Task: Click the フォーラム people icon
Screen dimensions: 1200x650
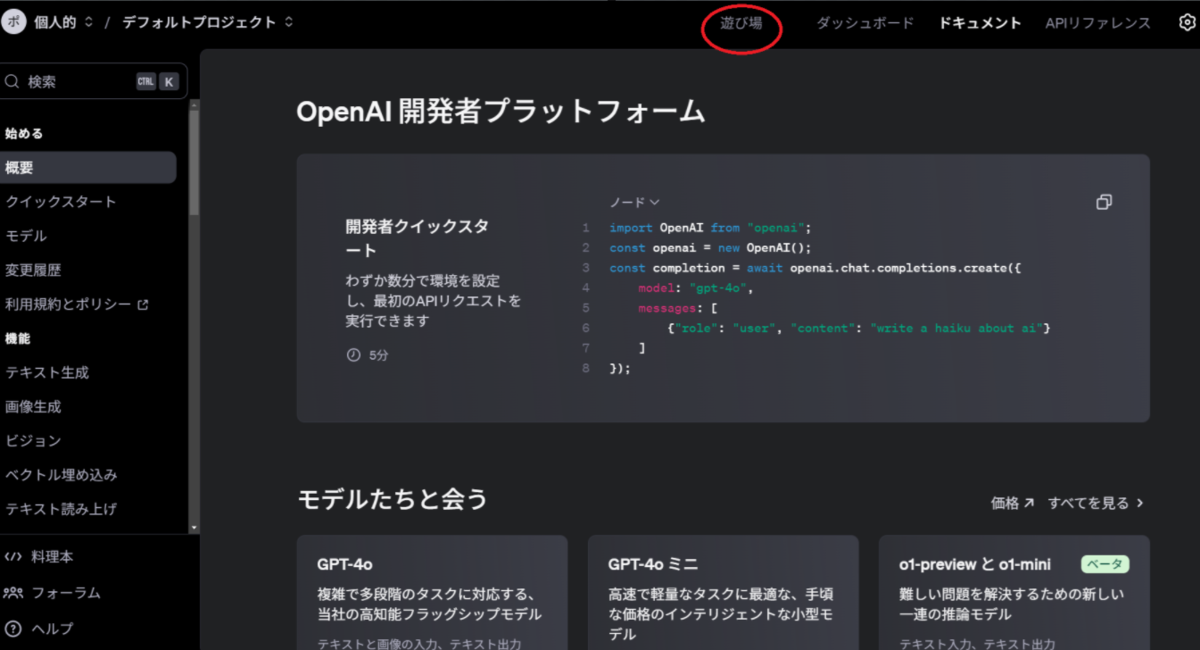Action: 13,593
